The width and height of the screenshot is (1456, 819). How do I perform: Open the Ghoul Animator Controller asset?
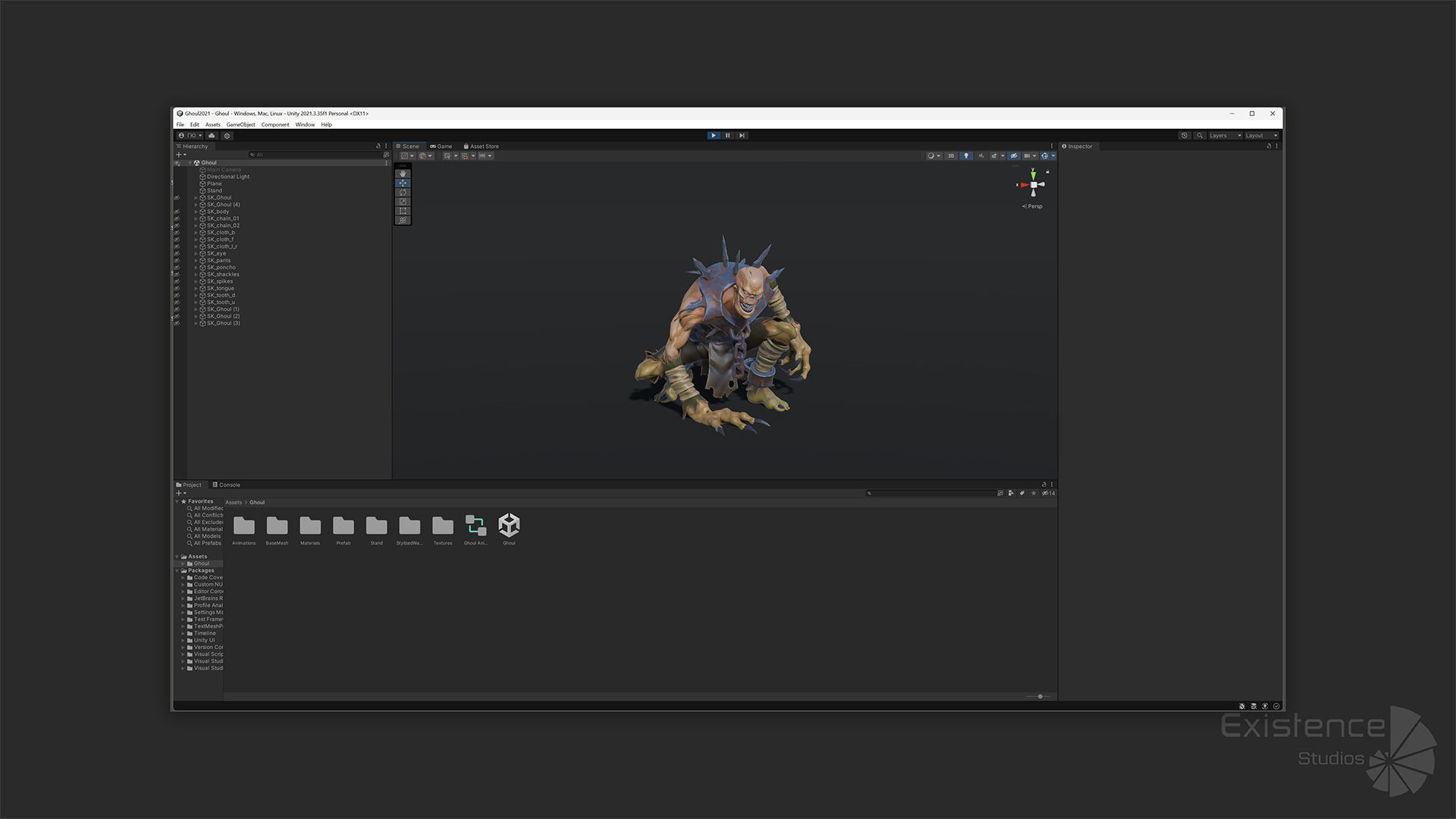475,529
